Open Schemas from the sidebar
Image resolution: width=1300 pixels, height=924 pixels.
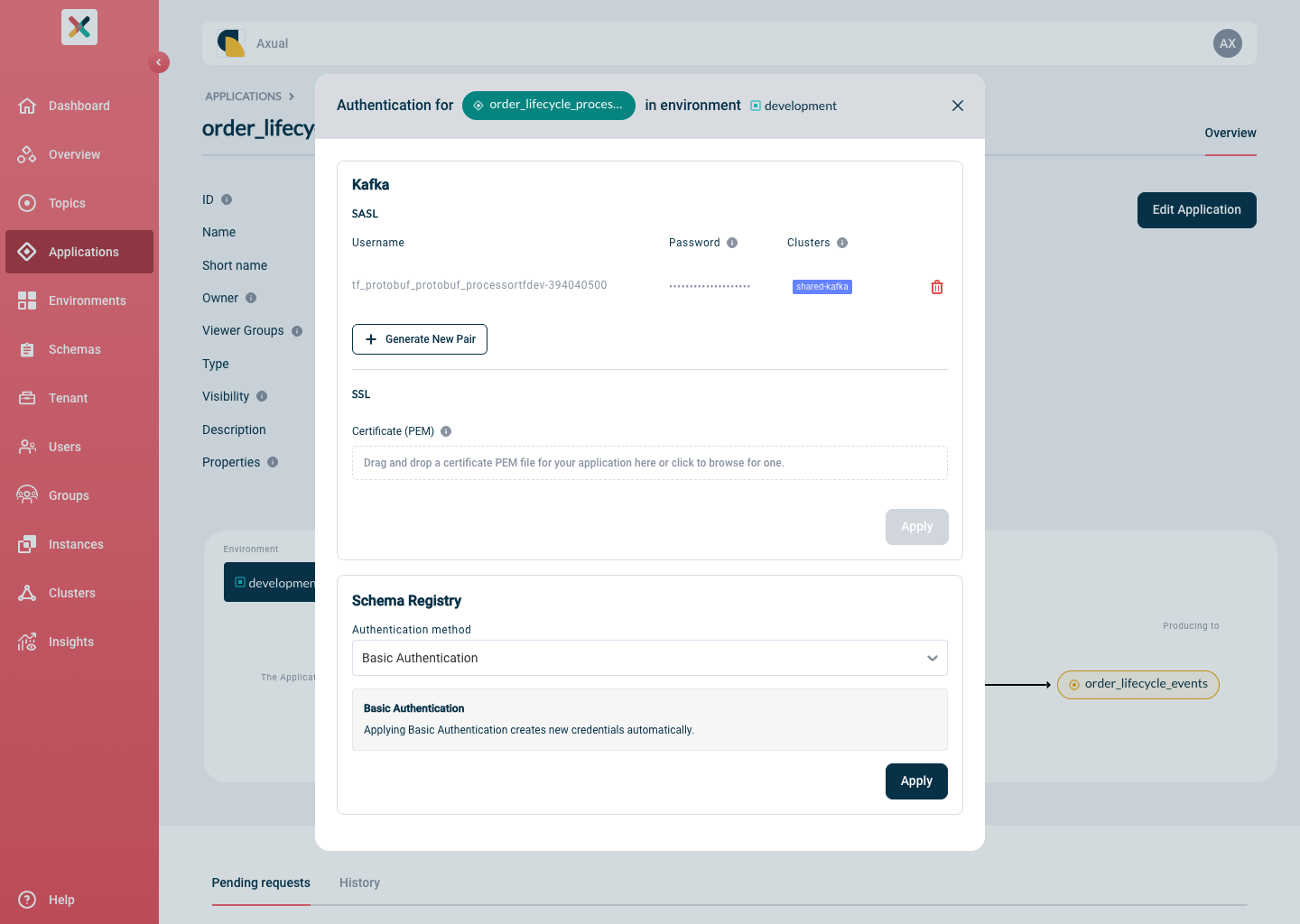coord(79,349)
